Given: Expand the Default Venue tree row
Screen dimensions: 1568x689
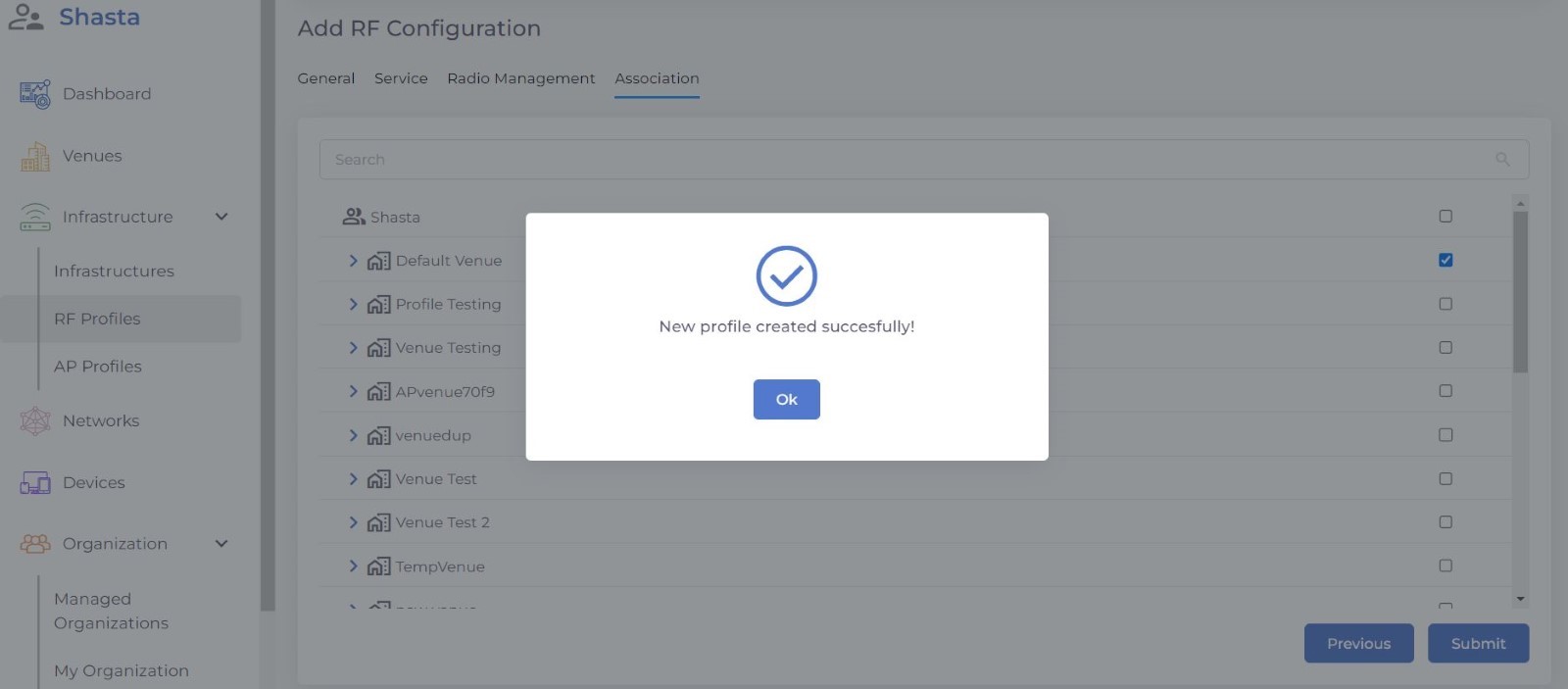Looking at the screenshot, I should 353,261.
